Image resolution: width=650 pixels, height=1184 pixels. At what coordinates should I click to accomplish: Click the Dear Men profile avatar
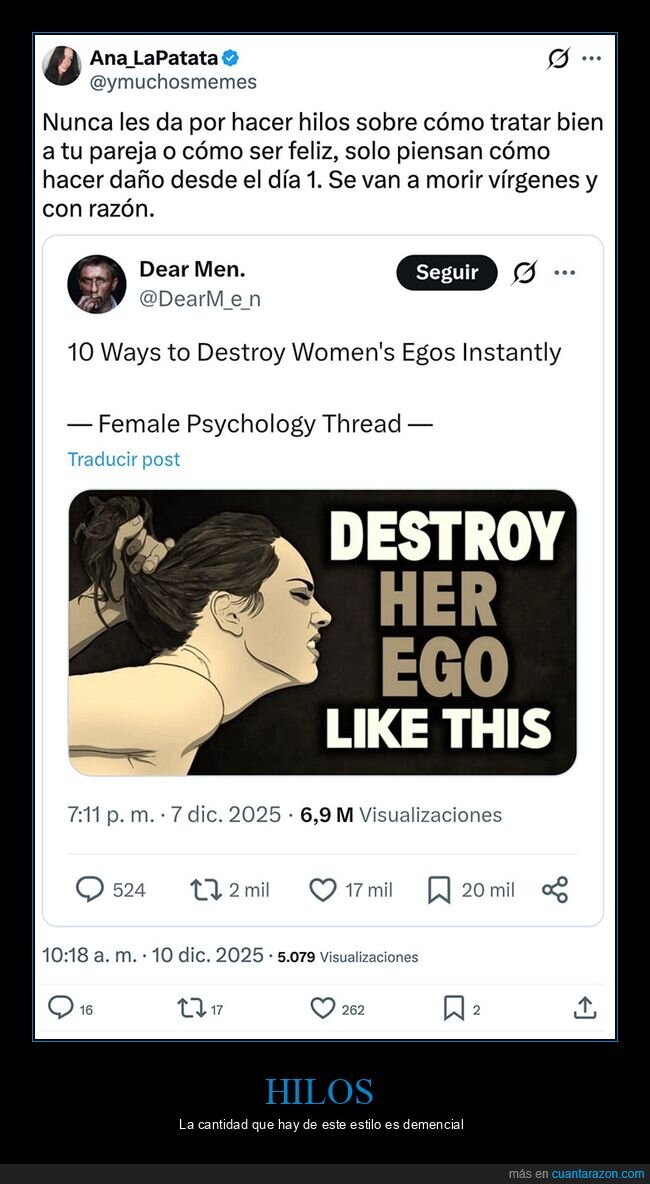(97, 284)
